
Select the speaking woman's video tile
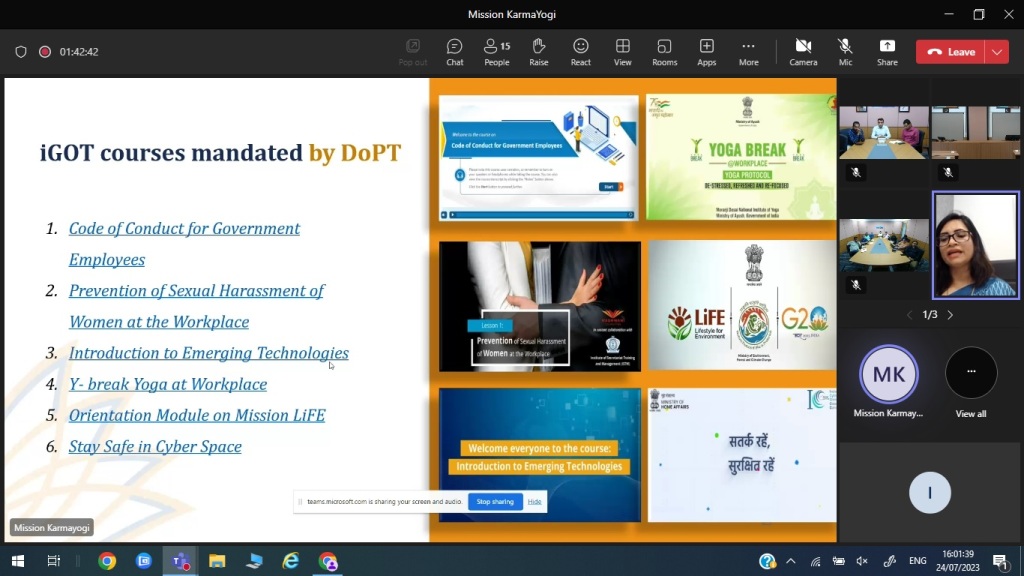pos(976,245)
